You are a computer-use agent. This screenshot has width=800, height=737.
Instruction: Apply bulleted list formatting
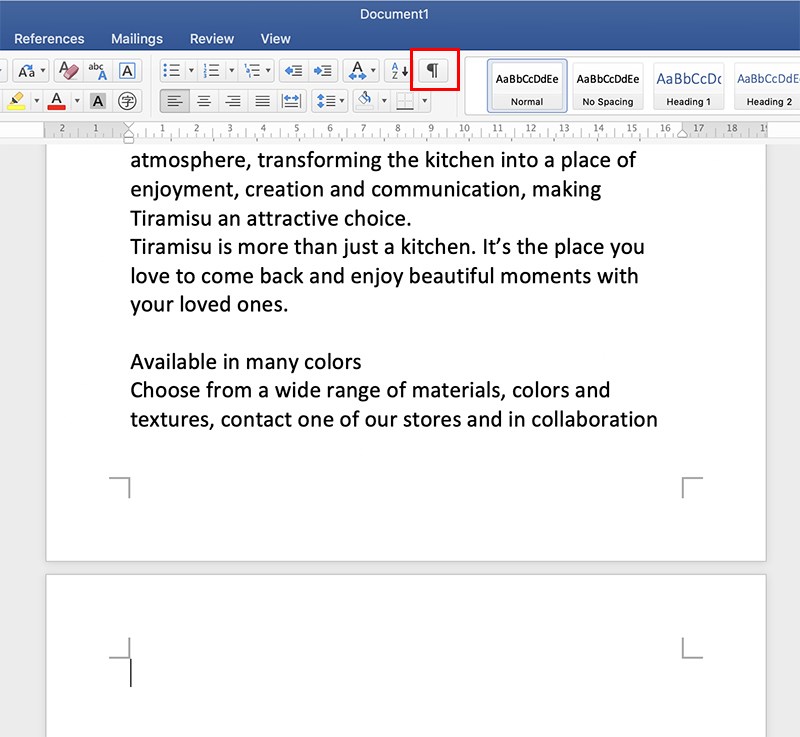pyautogui.click(x=171, y=70)
